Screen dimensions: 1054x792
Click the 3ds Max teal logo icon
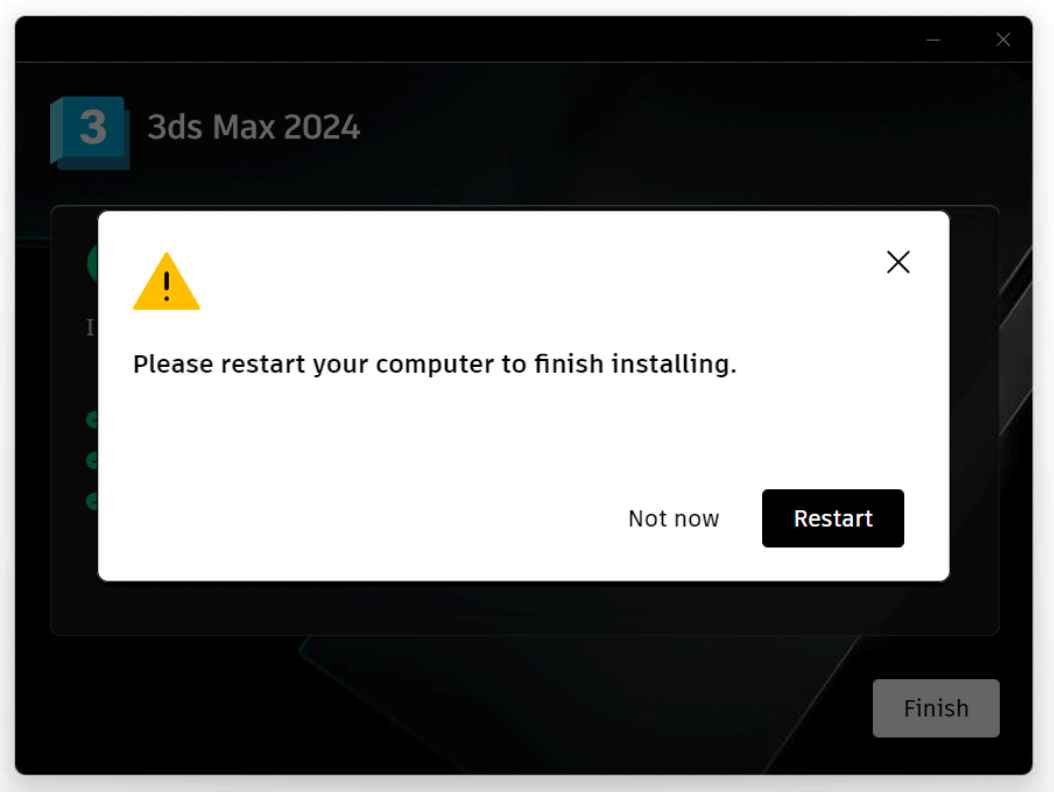90,132
